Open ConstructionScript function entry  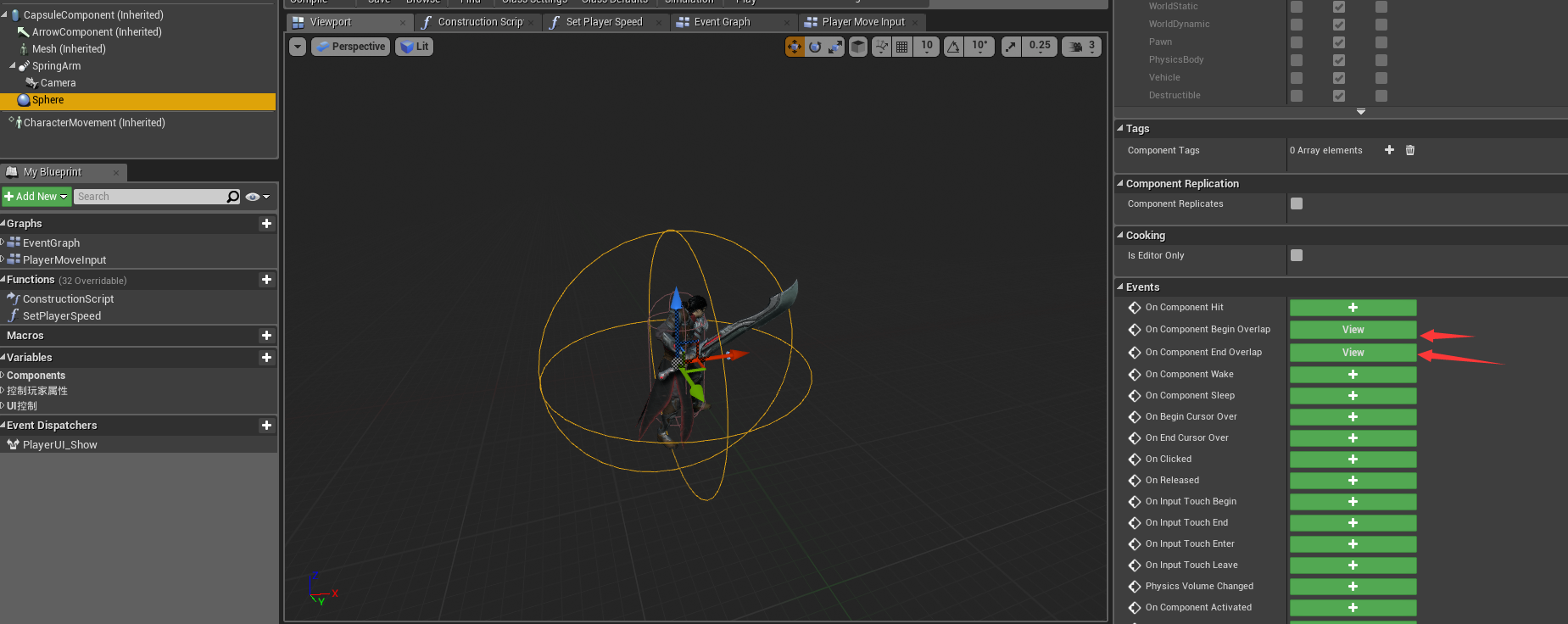coord(68,299)
